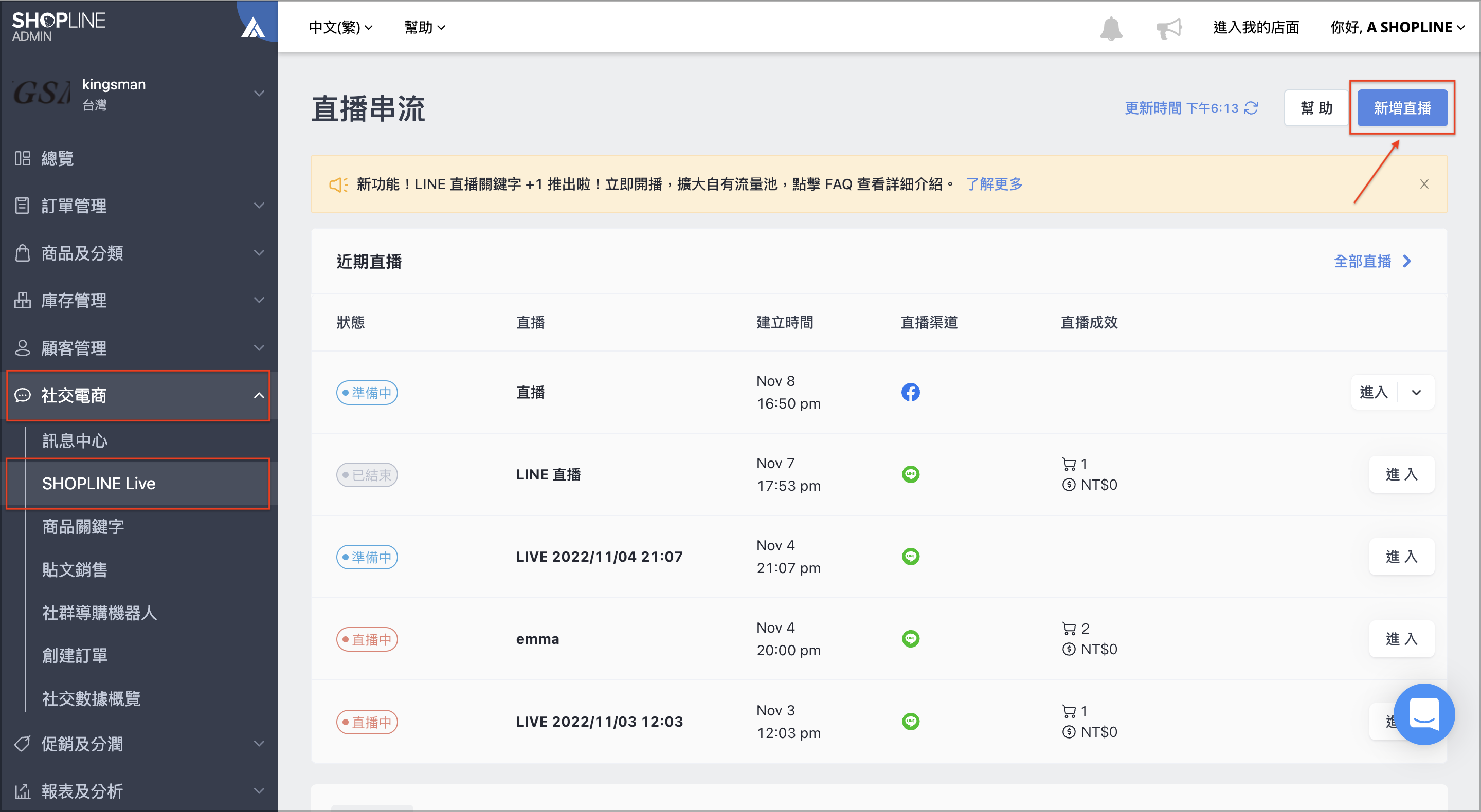This screenshot has height=812, width=1481.
Task: Click the dollar icon in LINE 直播 row
Action: click(1069, 485)
